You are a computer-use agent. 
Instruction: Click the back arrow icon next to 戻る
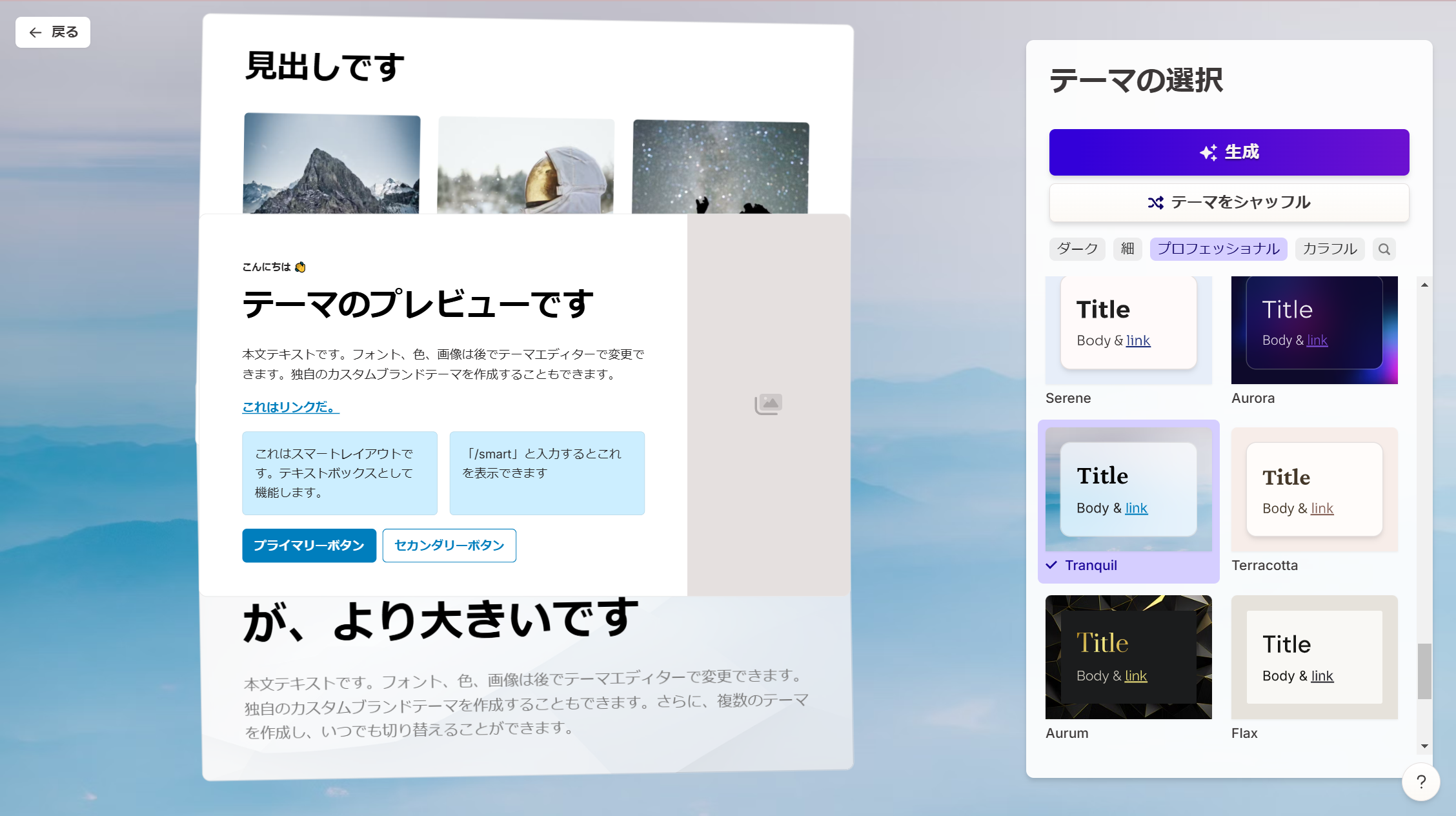(x=35, y=32)
